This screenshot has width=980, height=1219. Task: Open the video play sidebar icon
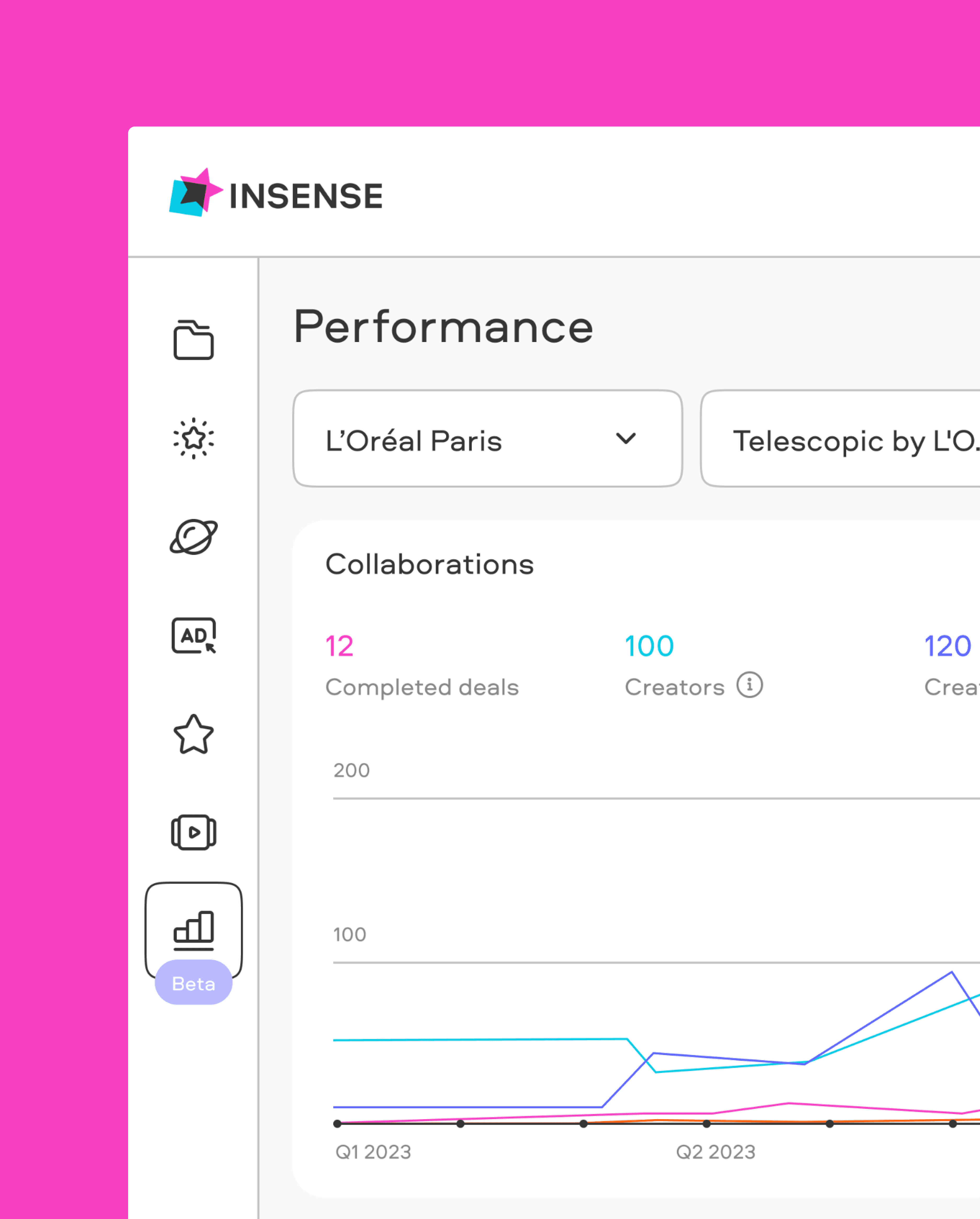coord(193,832)
